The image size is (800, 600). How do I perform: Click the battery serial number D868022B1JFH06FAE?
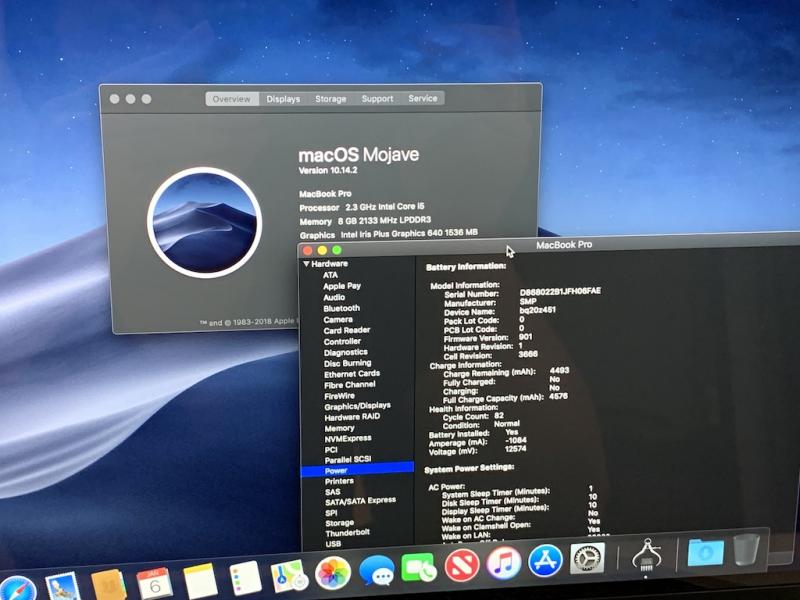pyautogui.click(x=560, y=291)
